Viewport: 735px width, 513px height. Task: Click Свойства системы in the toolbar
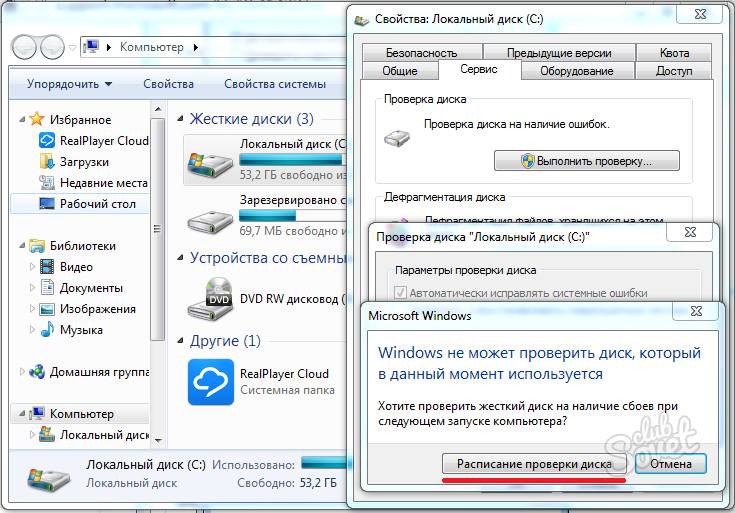pos(275,84)
